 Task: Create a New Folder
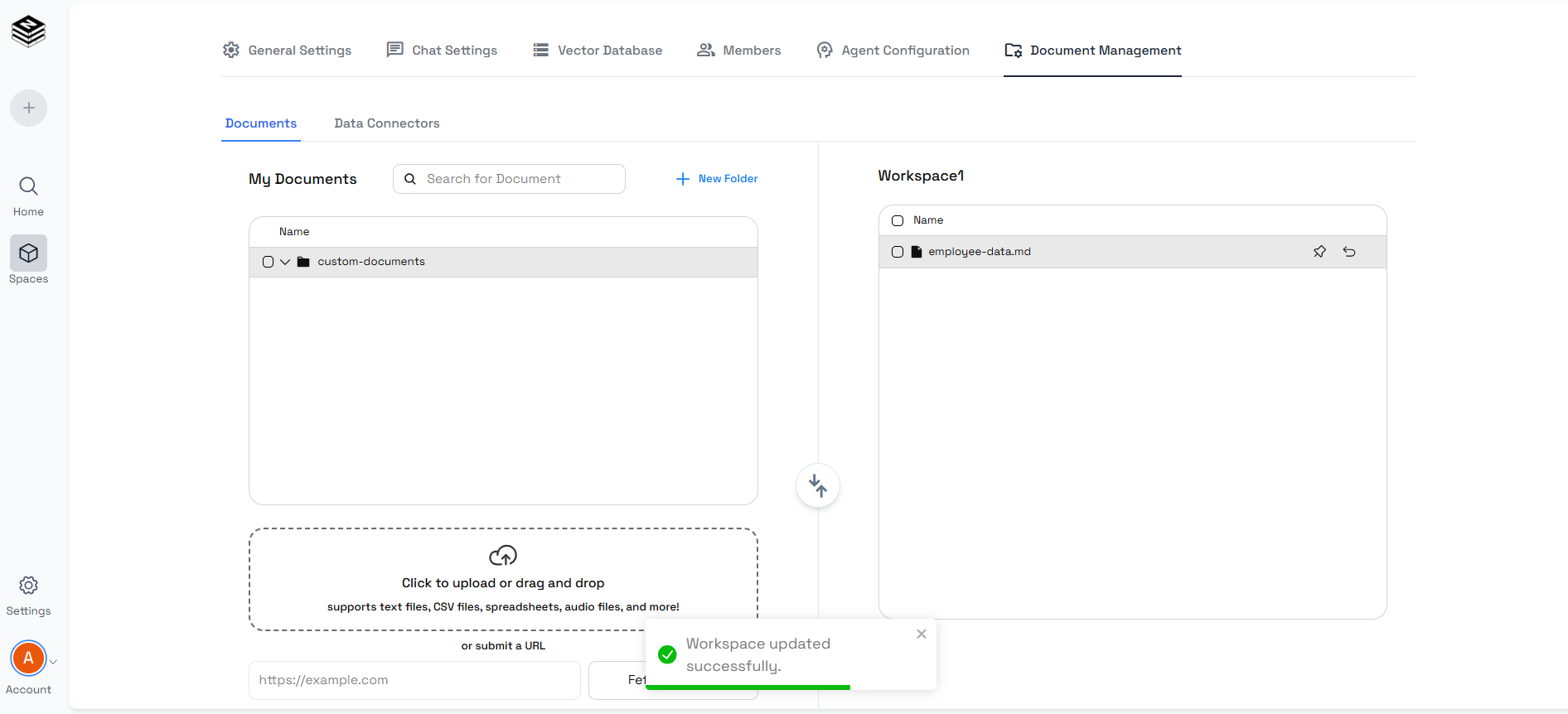717,179
